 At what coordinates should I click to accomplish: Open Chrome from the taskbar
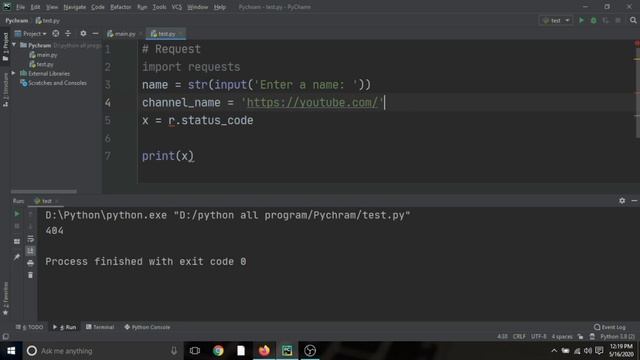218,351
